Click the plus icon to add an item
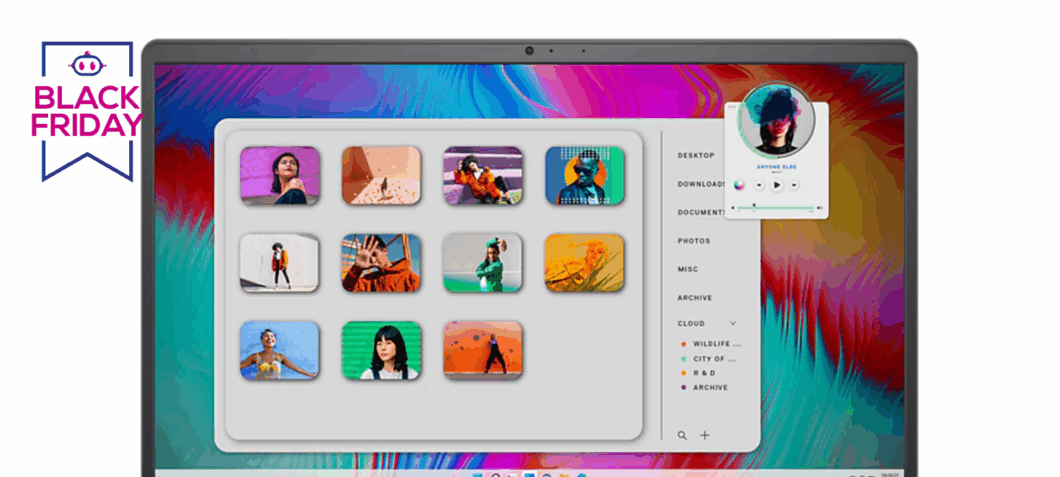Image resolution: width=1060 pixels, height=477 pixels. coord(704,435)
